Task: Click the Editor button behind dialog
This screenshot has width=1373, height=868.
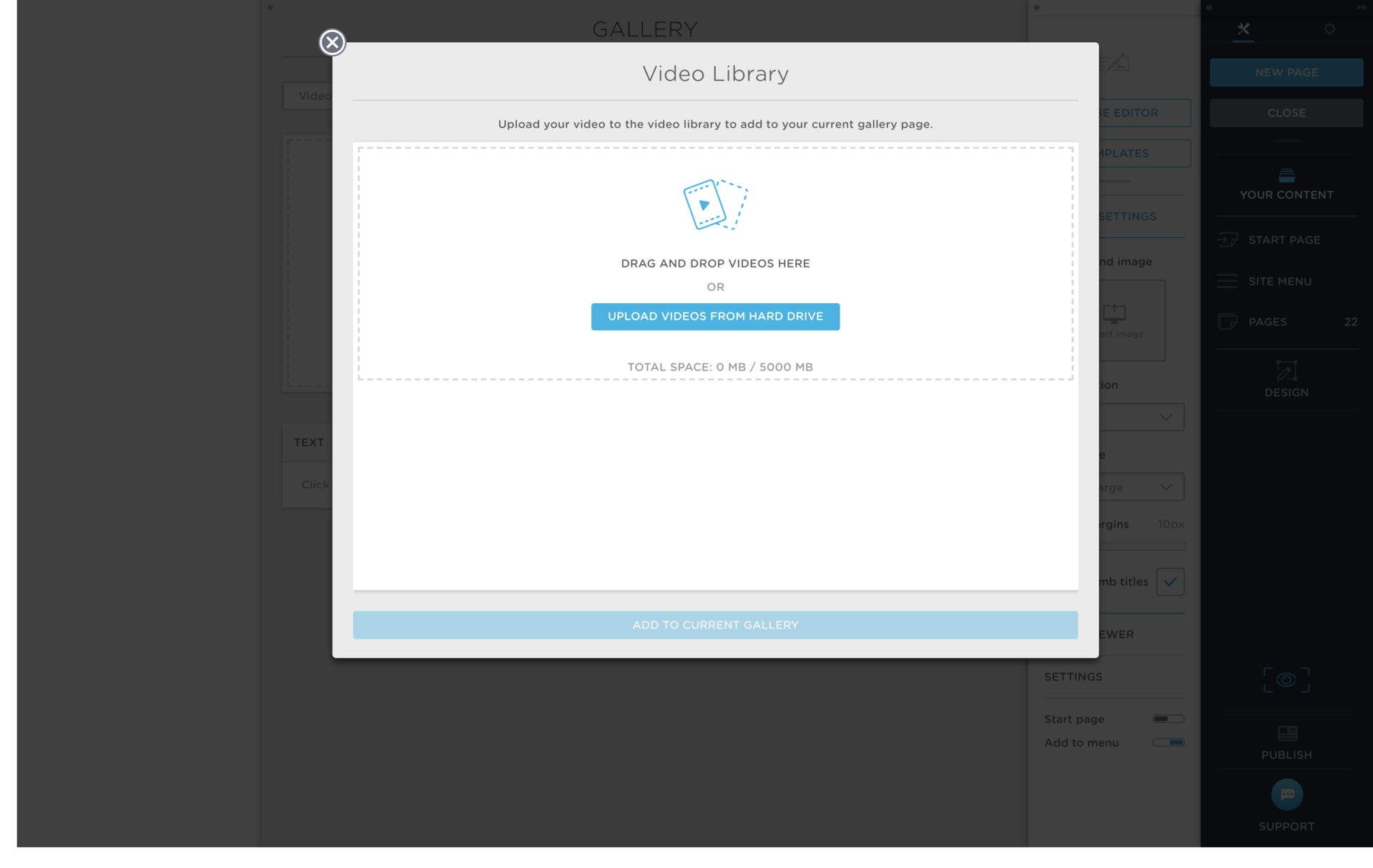Action: [x=1145, y=113]
